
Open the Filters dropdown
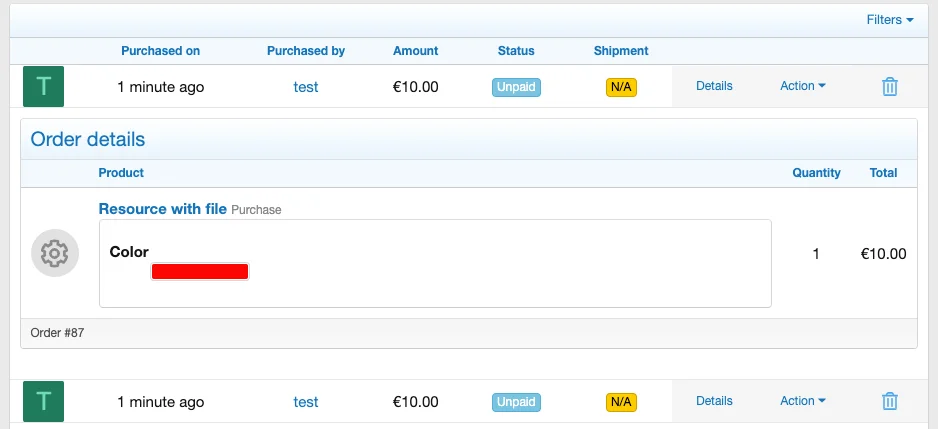(890, 20)
